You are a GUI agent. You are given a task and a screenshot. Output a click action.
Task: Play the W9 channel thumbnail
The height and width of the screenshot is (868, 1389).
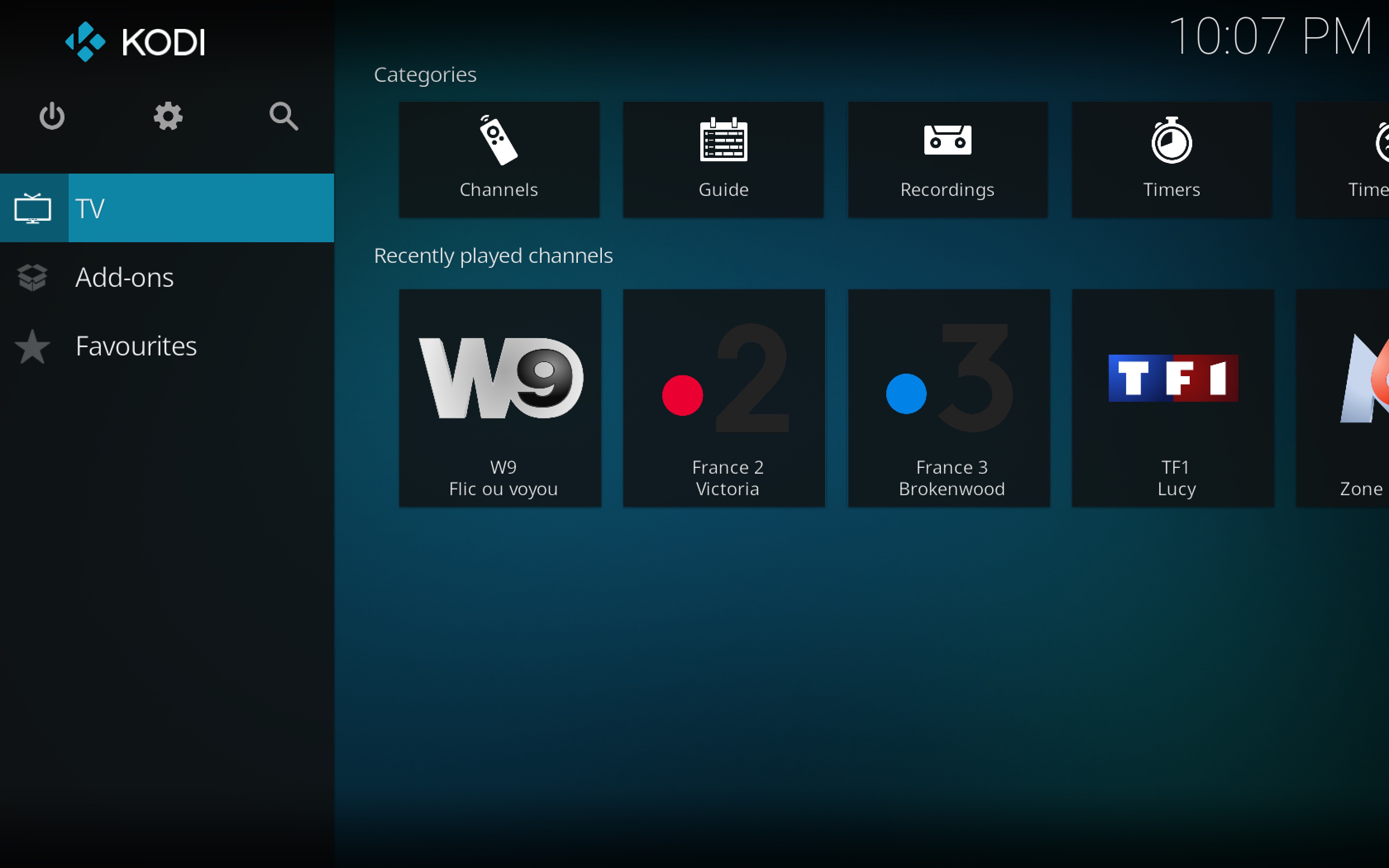pyautogui.click(x=500, y=397)
